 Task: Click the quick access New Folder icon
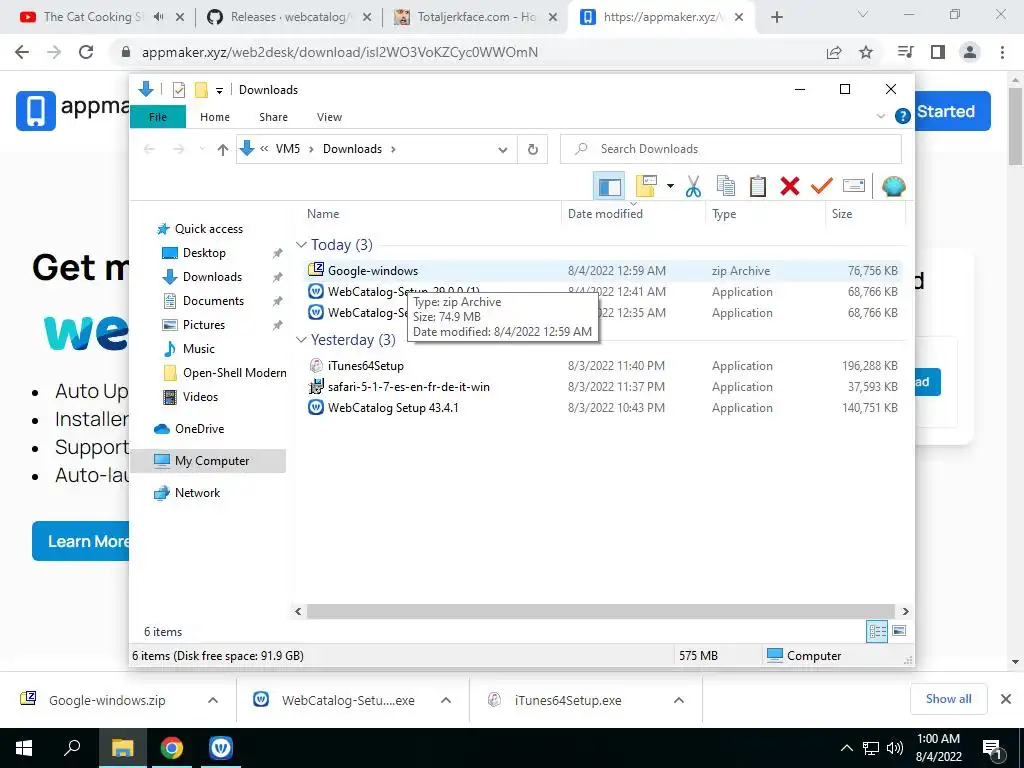pyautogui.click(x=201, y=90)
